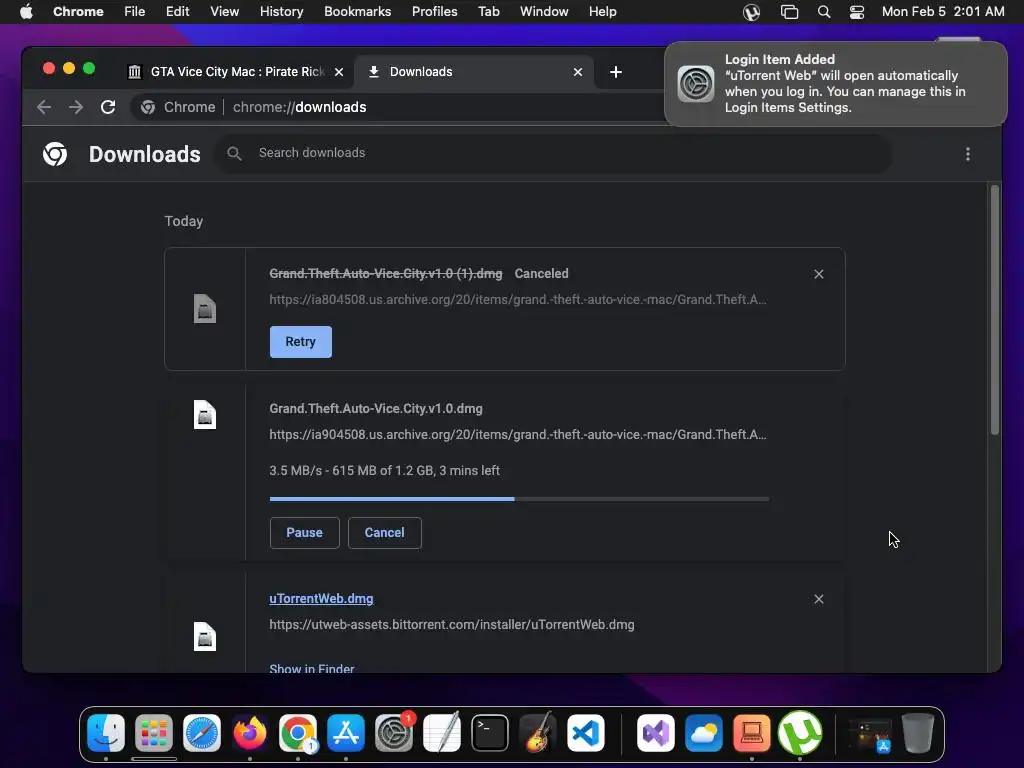1024x768 pixels.
Task: Click file icon of canceled Vice City download
Action: click(204, 308)
